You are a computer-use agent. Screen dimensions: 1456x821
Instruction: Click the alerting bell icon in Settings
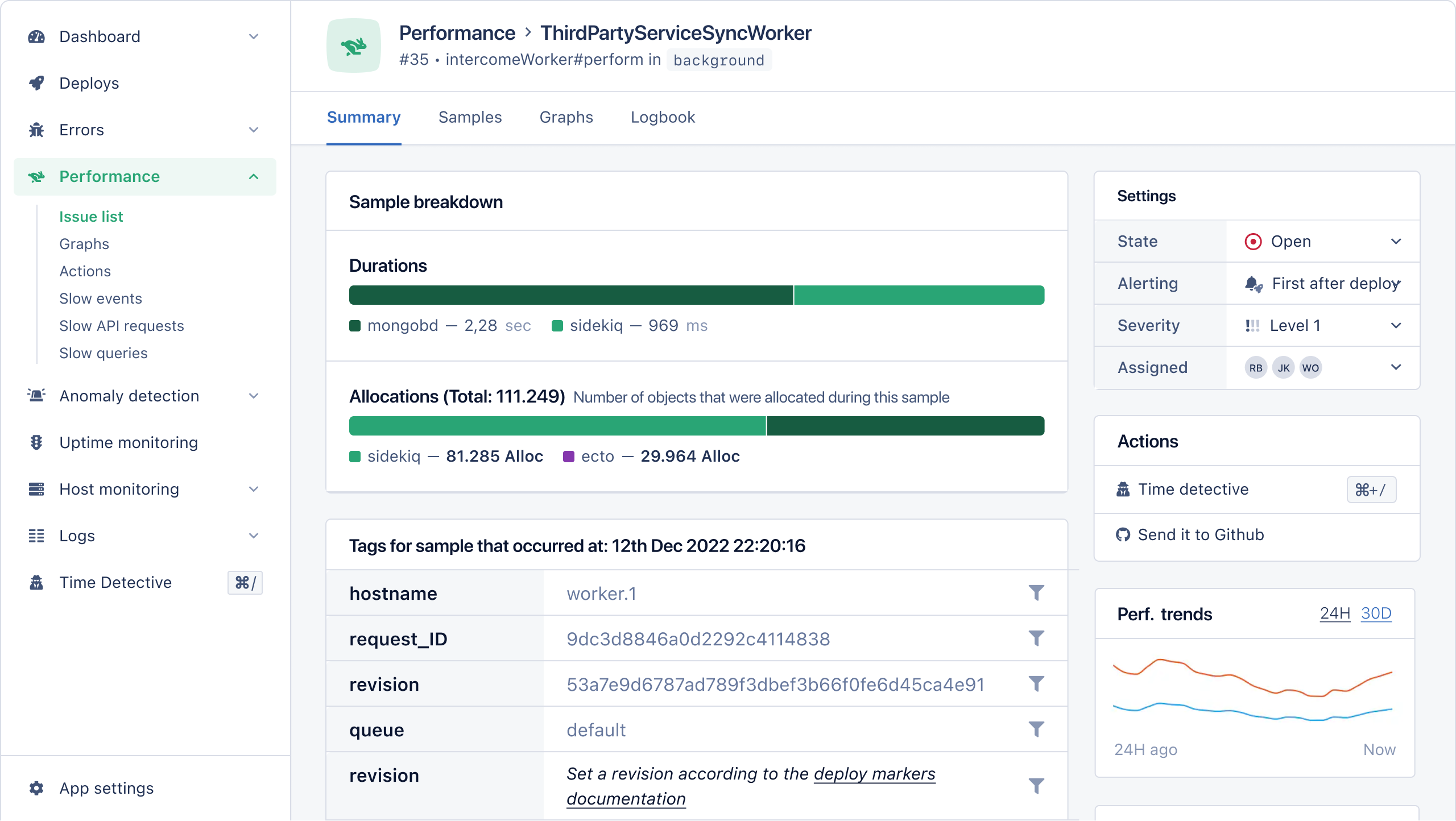pyautogui.click(x=1254, y=283)
